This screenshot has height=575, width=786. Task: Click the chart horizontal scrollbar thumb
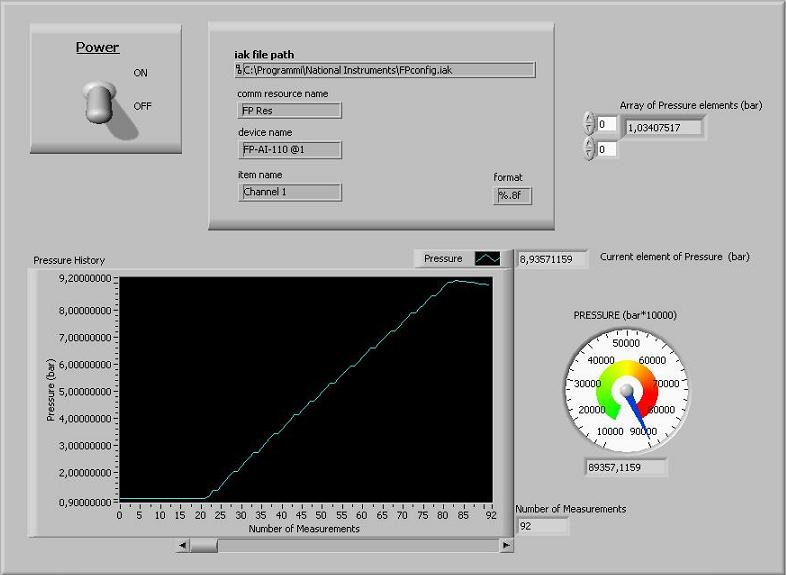pyautogui.click(x=204, y=545)
